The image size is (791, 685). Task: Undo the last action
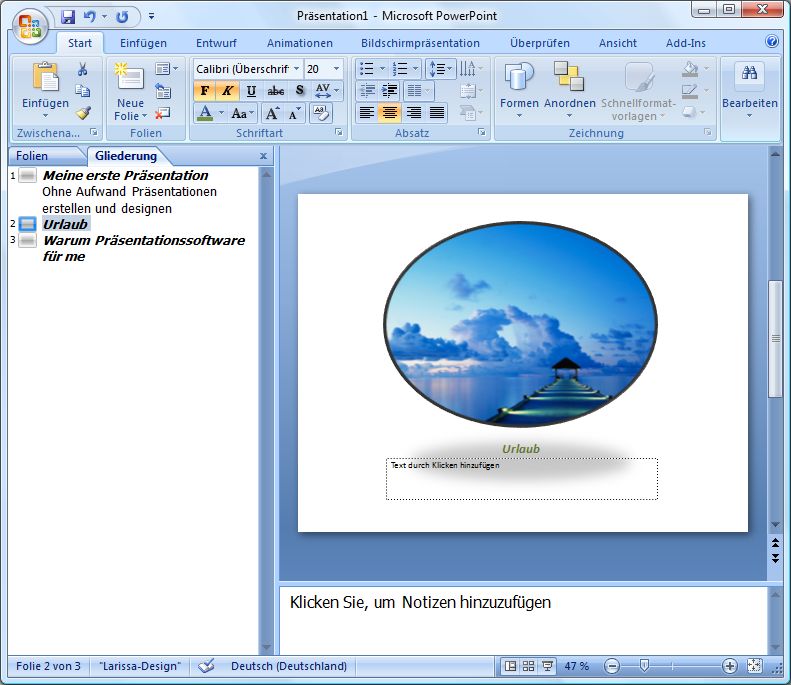[x=90, y=17]
